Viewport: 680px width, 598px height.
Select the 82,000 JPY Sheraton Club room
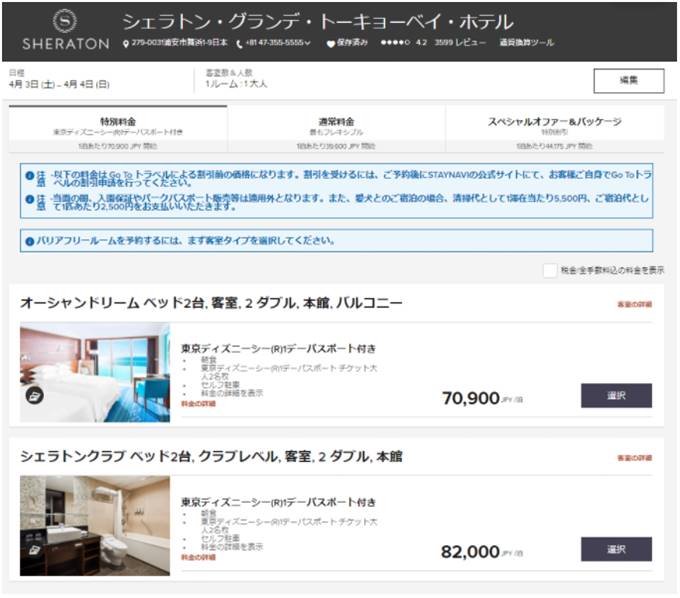pos(616,549)
